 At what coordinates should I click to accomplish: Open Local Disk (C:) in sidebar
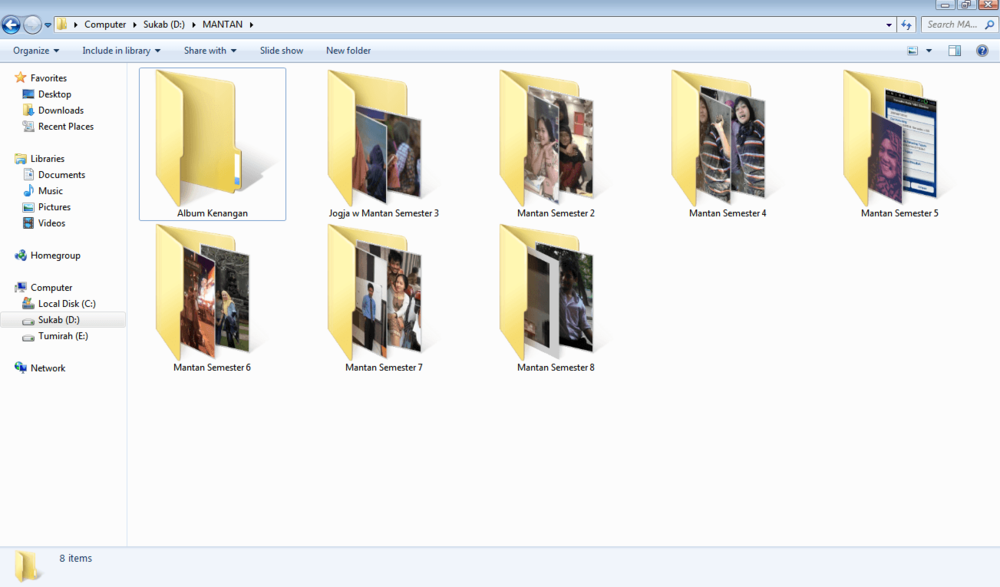click(66, 304)
